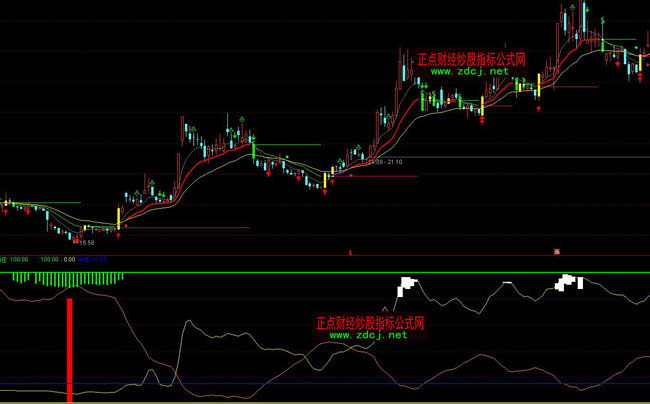This screenshot has height=404, width=650.
Task: Click the 15.50 low price label
Action: (88, 242)
